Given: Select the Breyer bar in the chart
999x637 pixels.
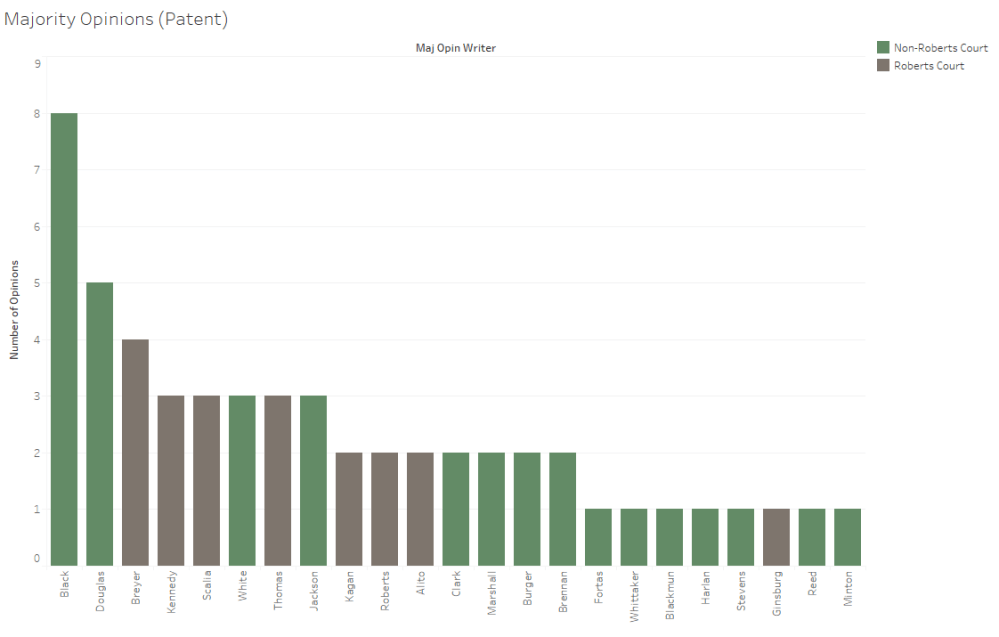Looking at the screenshot, I should point(135,452).
